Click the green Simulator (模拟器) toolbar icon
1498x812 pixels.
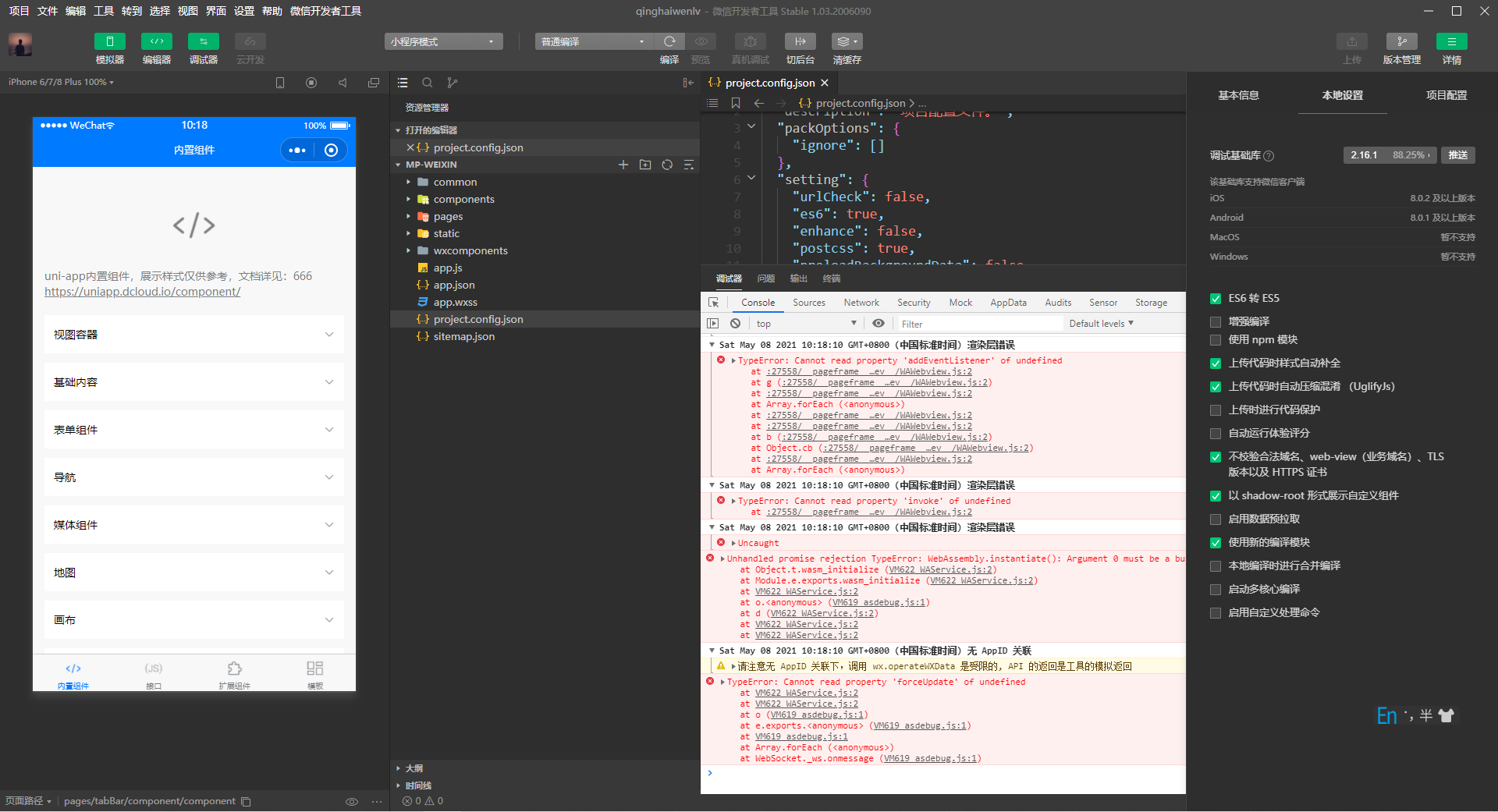click(x=109, y=41)
